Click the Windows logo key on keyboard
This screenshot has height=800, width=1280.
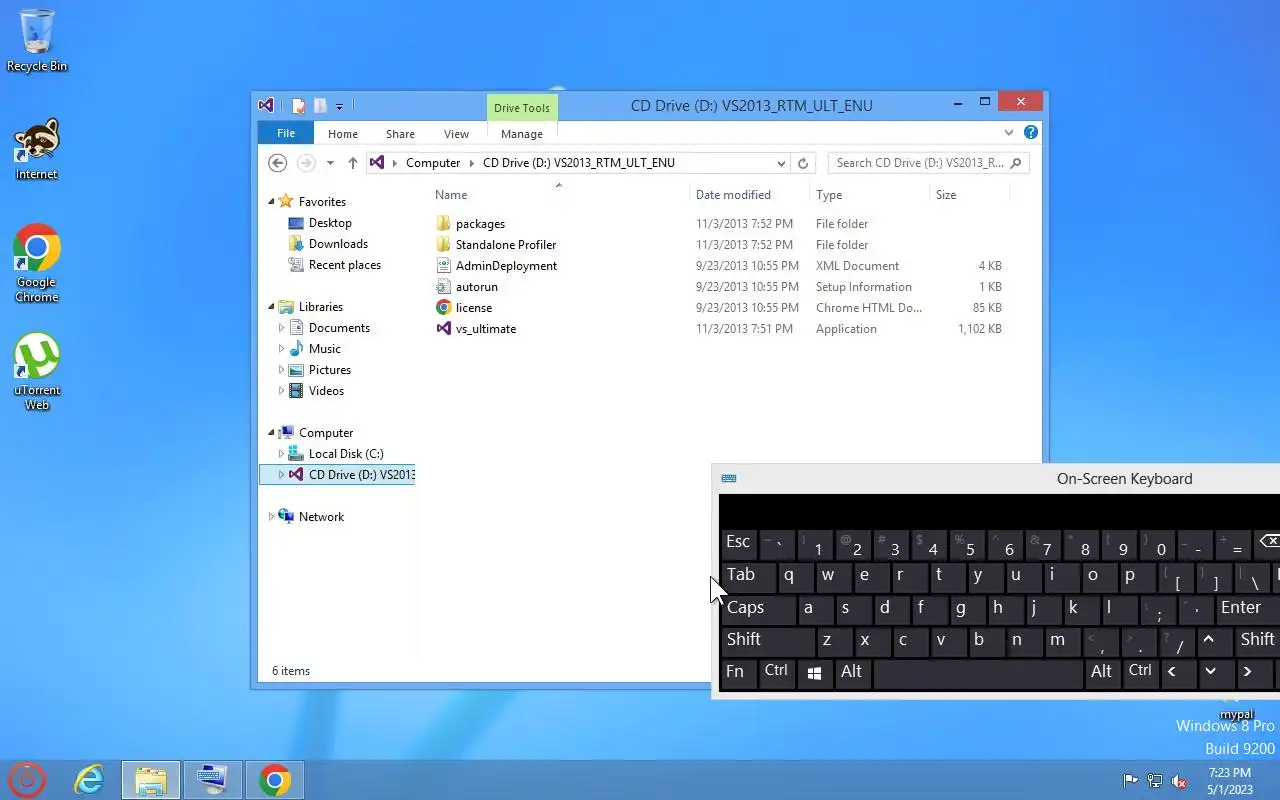814,672
